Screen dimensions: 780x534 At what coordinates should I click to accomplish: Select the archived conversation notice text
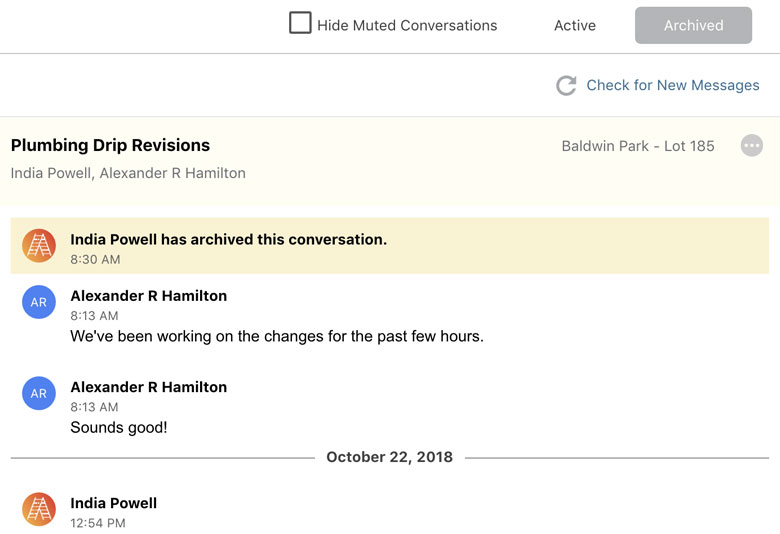coord(228,240)
